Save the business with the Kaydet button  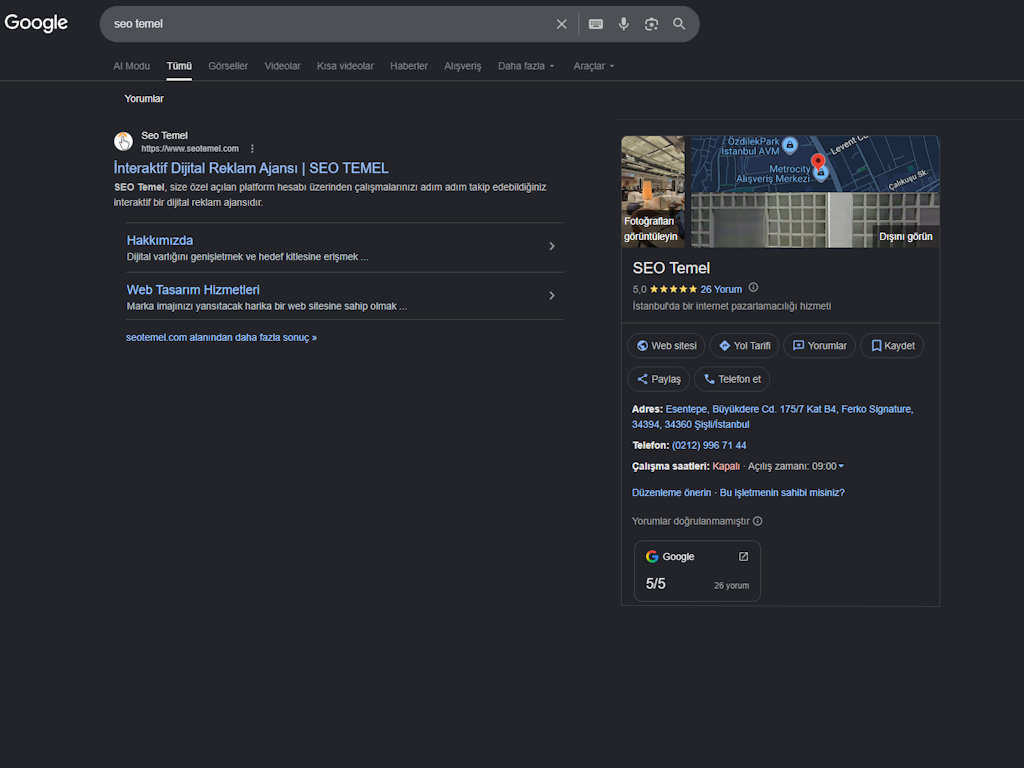(892, 345)
